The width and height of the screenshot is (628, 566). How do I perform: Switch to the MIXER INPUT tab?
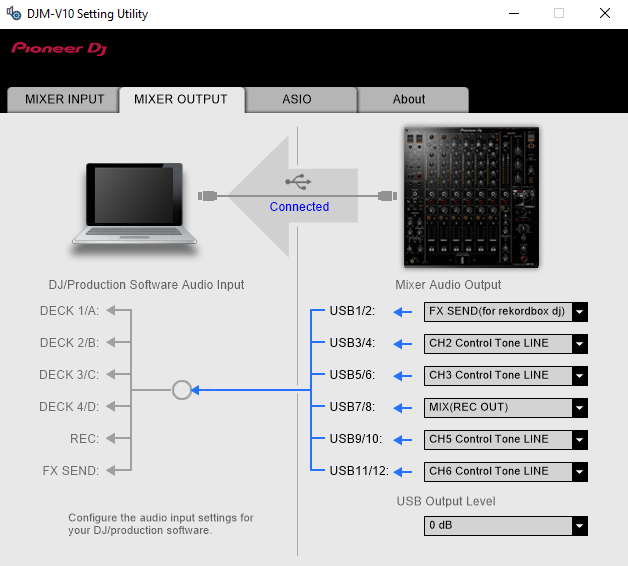click(x=63, y=99)
